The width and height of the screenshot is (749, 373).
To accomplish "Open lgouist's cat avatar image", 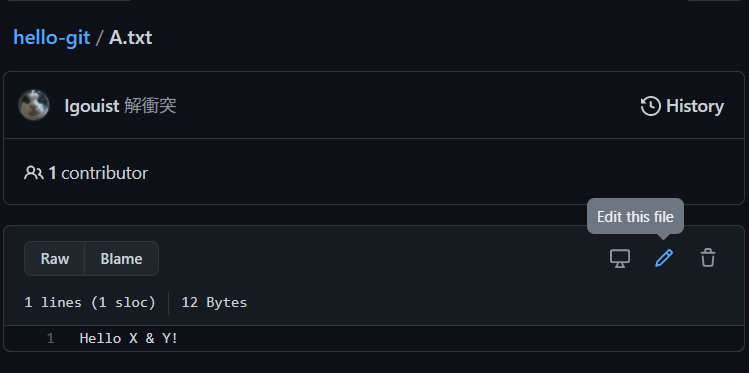I will tap(34, 105).
